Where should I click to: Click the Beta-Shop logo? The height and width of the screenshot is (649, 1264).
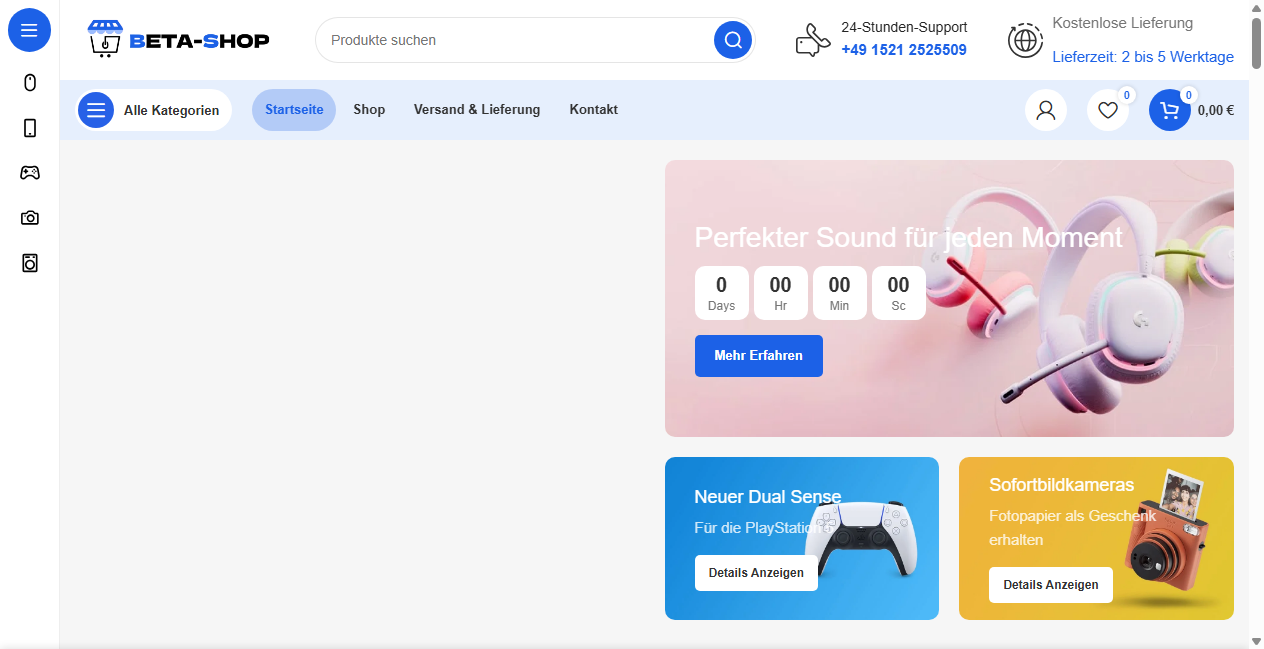point(178,39)
